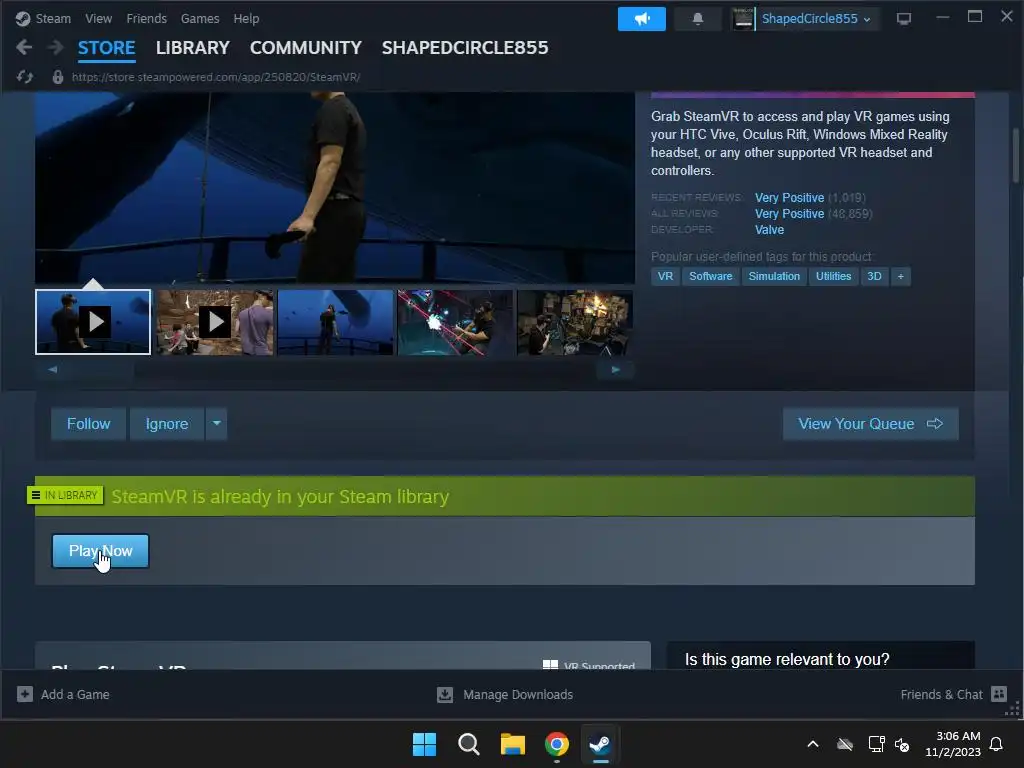The width and height of the screenshot is (1024, 768).
Task: Select the fifth thumbnail of workshop room
Action: click(x=575, y=322)
